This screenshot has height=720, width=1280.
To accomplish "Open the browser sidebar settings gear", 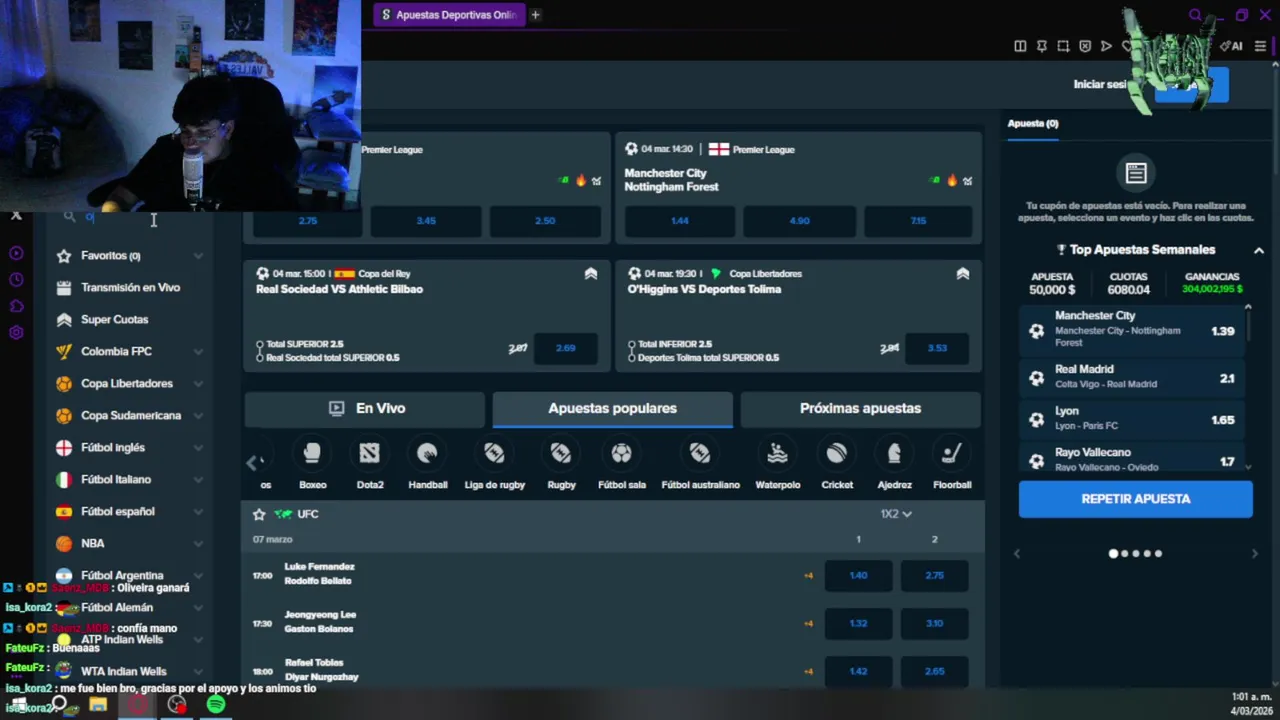I will pos(16,332).
